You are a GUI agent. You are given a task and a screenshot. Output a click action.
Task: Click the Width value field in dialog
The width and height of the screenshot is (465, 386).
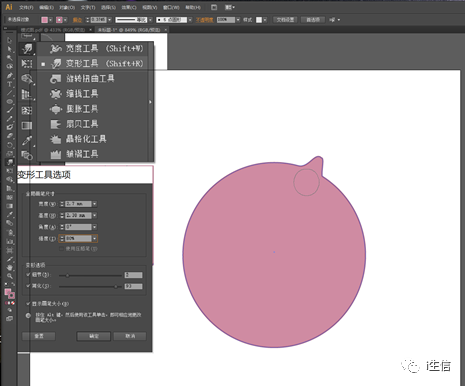[x=78, y=204]
